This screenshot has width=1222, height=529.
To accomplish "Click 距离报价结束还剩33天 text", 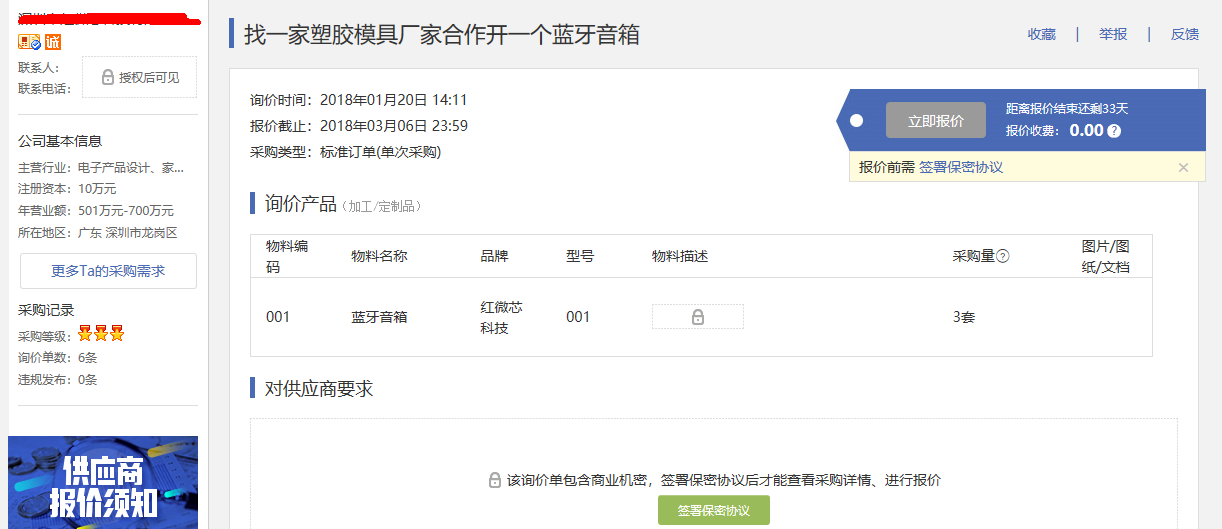I will coord(1067,109).
